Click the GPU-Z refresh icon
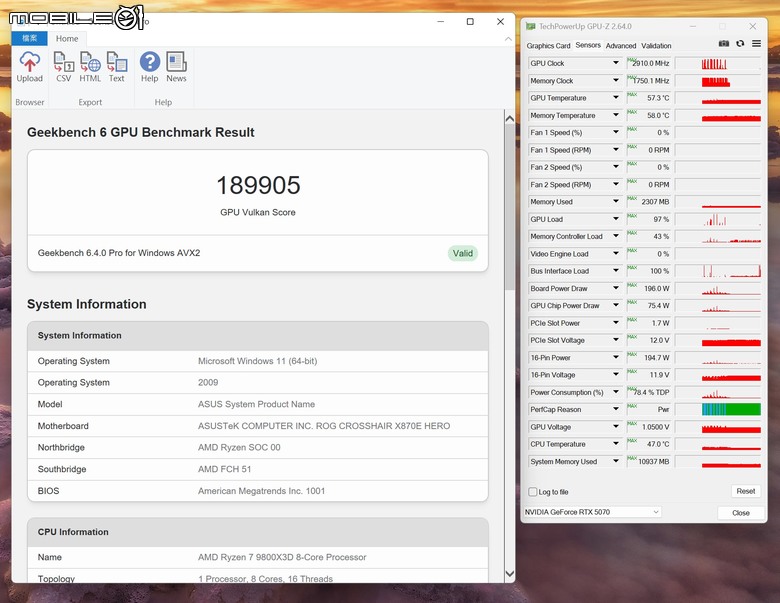 [x=740, y=44]
